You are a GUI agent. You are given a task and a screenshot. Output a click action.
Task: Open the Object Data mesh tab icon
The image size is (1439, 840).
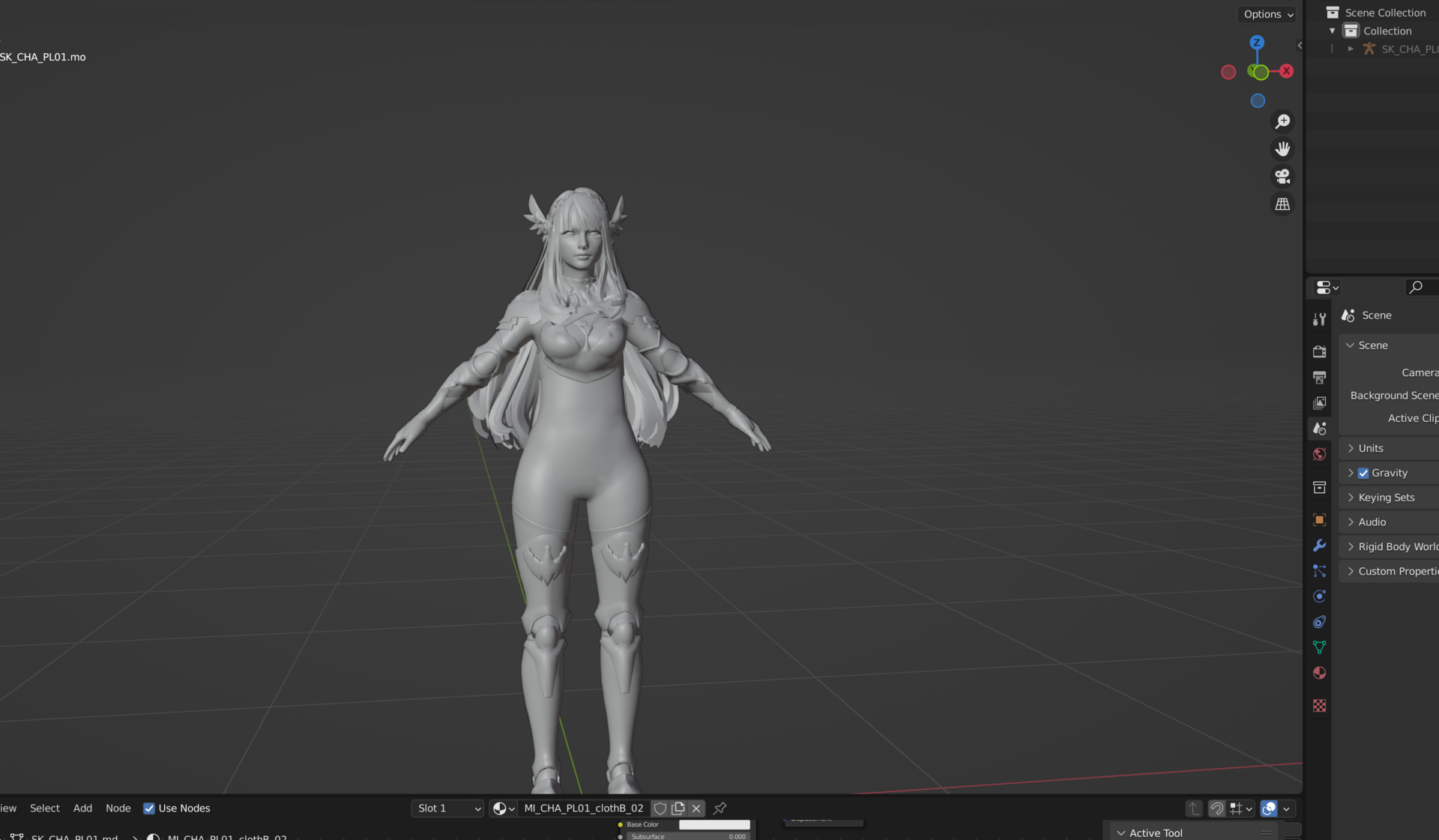(1319, 647)
